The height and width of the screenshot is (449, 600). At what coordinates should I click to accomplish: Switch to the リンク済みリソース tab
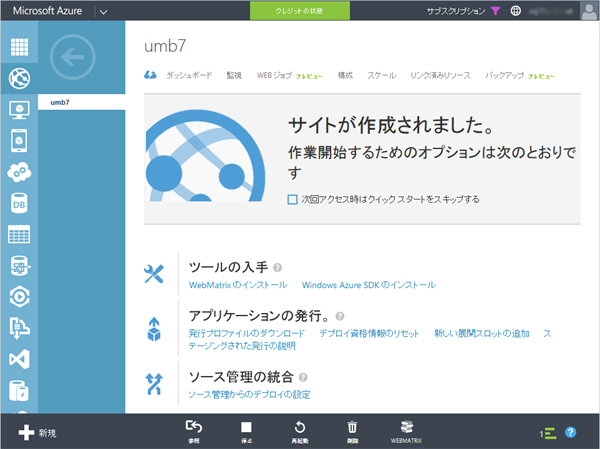(x=440, y=75)
